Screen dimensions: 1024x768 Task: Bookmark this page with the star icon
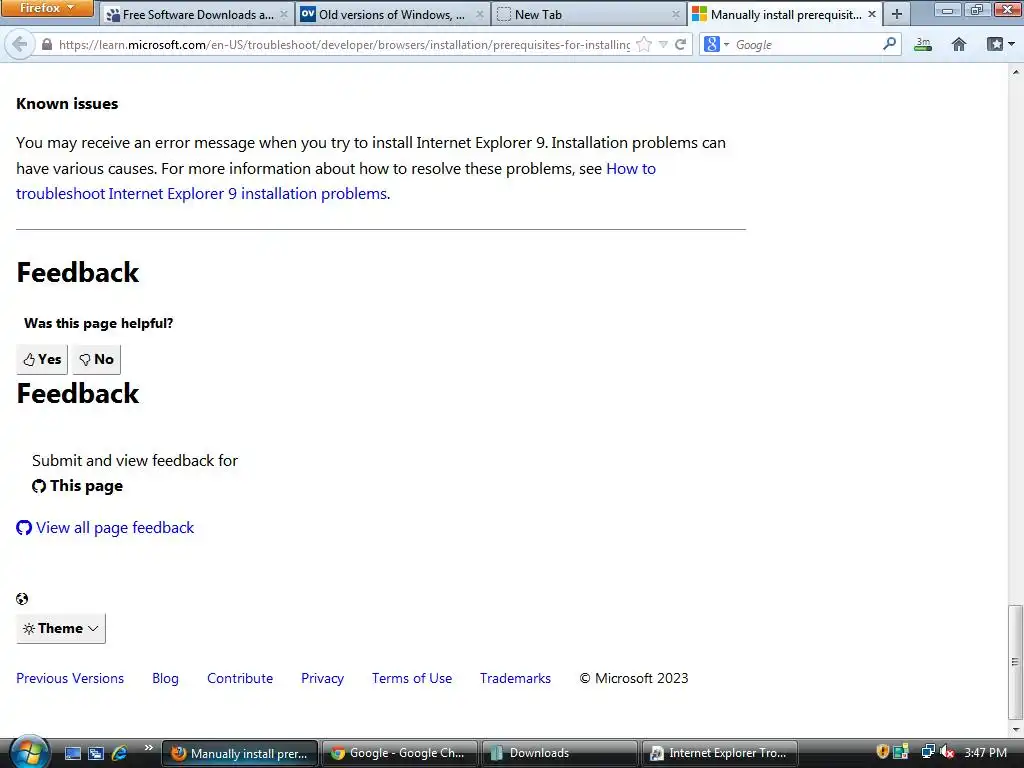click(x=644, y=44)
